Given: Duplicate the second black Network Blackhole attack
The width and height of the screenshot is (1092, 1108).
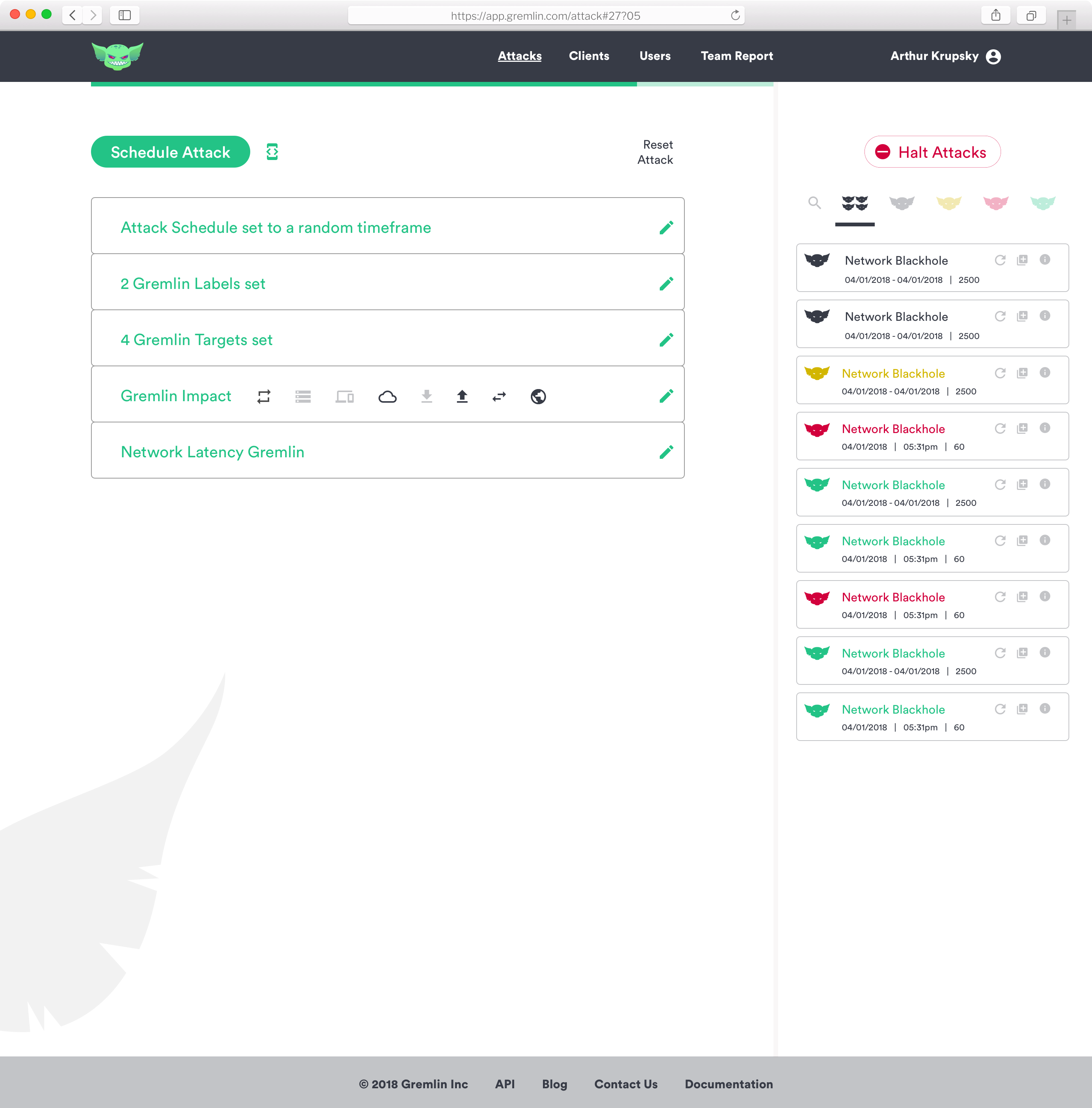Looking at the screenshot, I should (x=1023, y=317).
